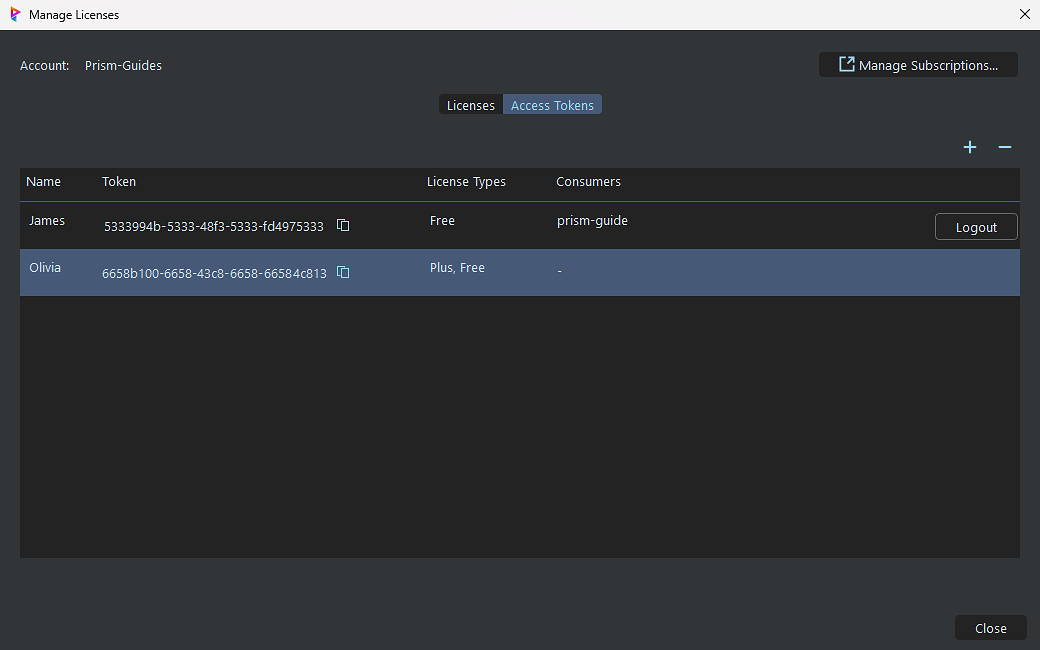Select the Access Tokens tab
Image resolution: width=1040 pixels, height=650 pixels.
552,105
